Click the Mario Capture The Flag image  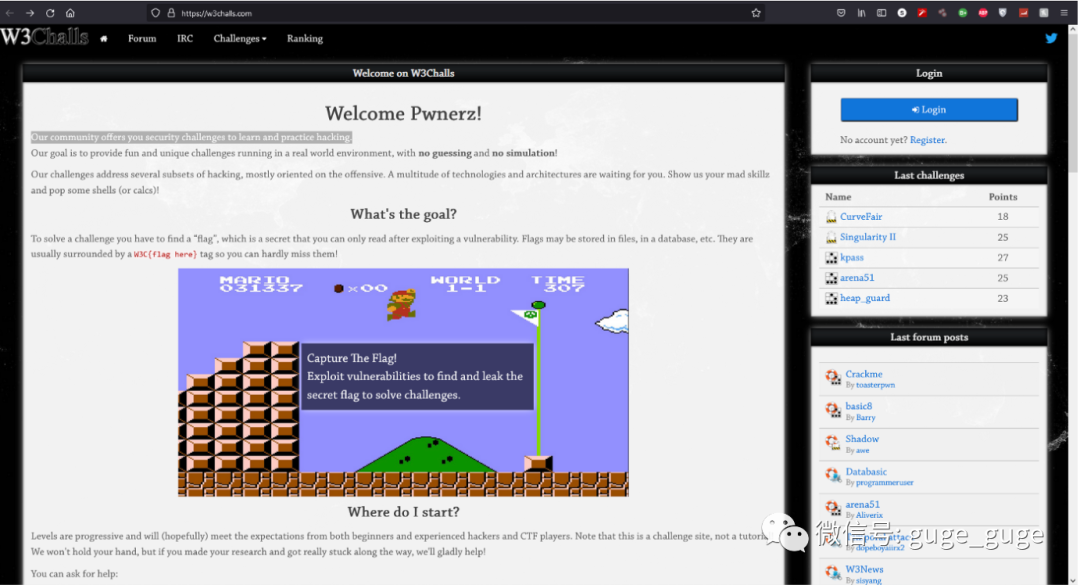(403, 382)
